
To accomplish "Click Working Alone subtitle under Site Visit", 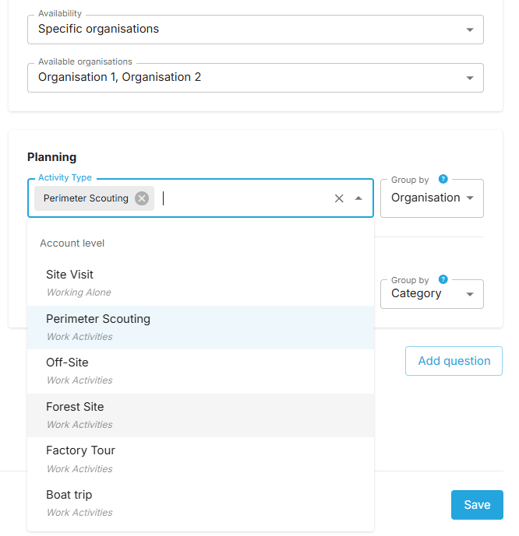I will coord(79,293).
